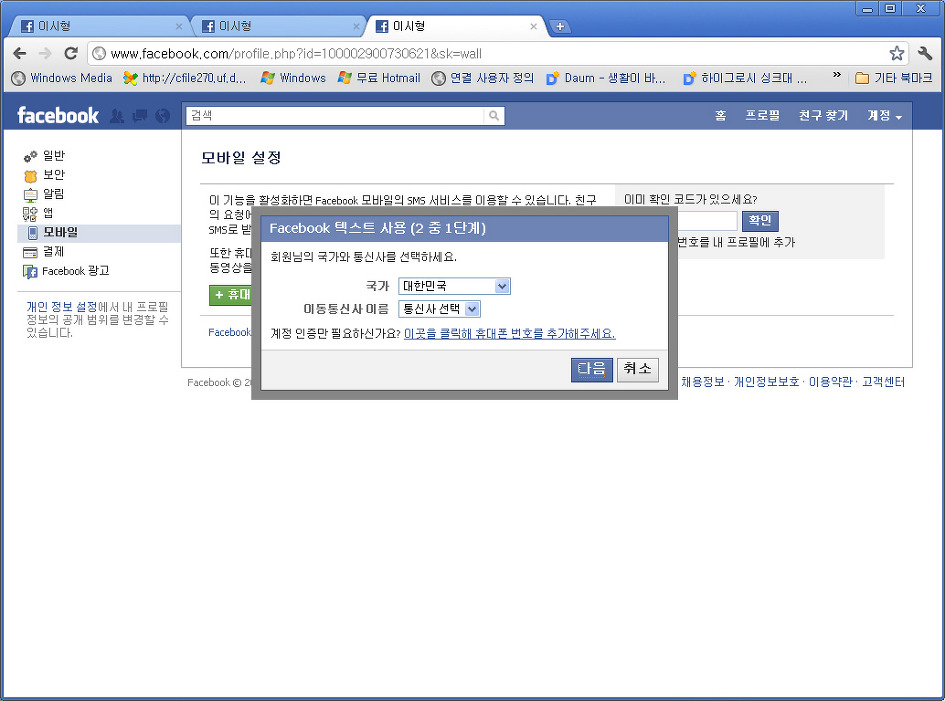
Task: Open the 국가 dropdown showing 대한민국
Action: click(x=454, y=286)
